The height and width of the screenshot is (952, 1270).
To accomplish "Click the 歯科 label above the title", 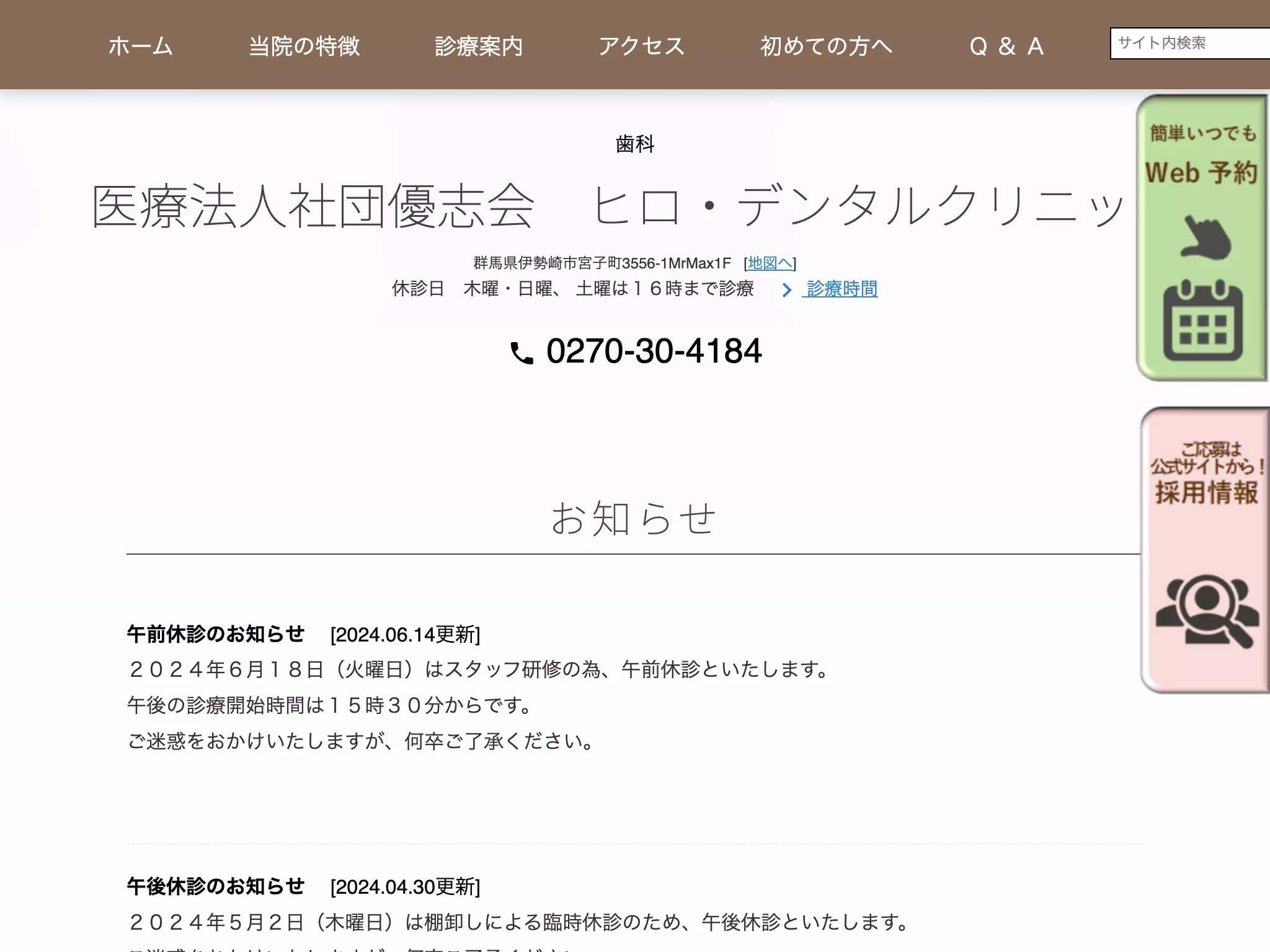I will (635, 144).
